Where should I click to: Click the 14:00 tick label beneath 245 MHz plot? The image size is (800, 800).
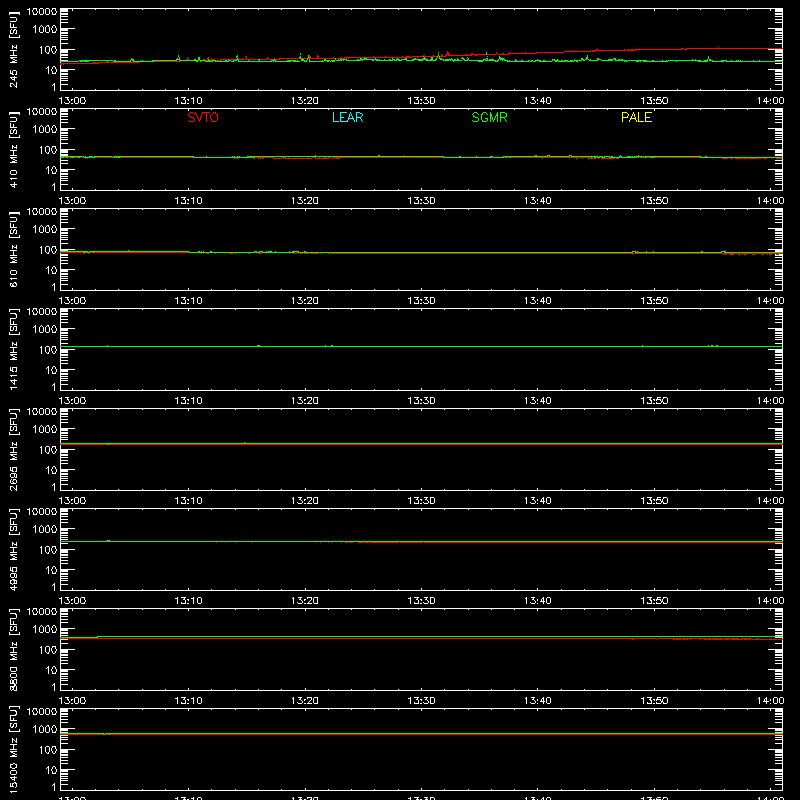click(770, 101)
